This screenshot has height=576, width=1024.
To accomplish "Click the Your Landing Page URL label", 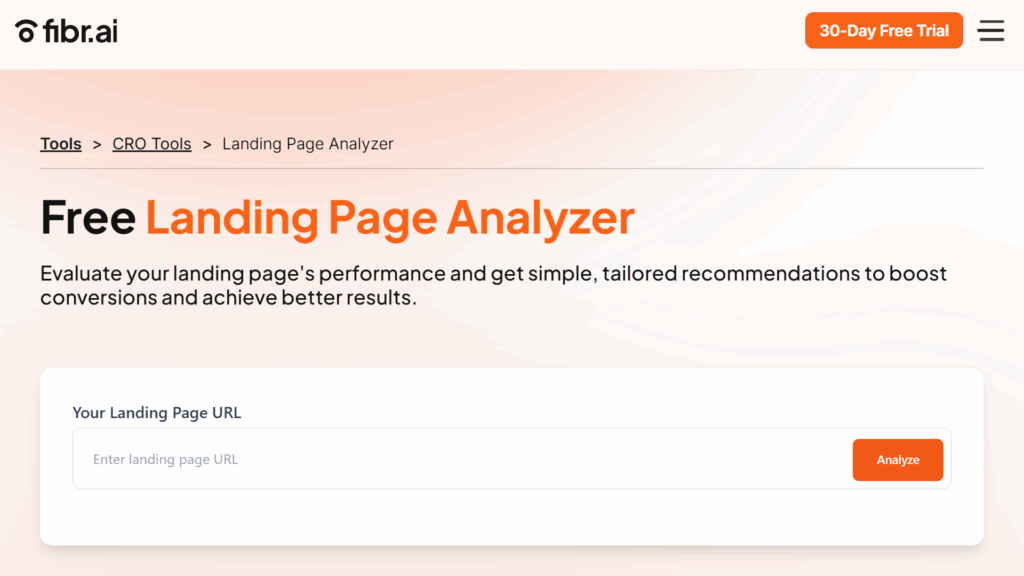I will pos(157,412).
